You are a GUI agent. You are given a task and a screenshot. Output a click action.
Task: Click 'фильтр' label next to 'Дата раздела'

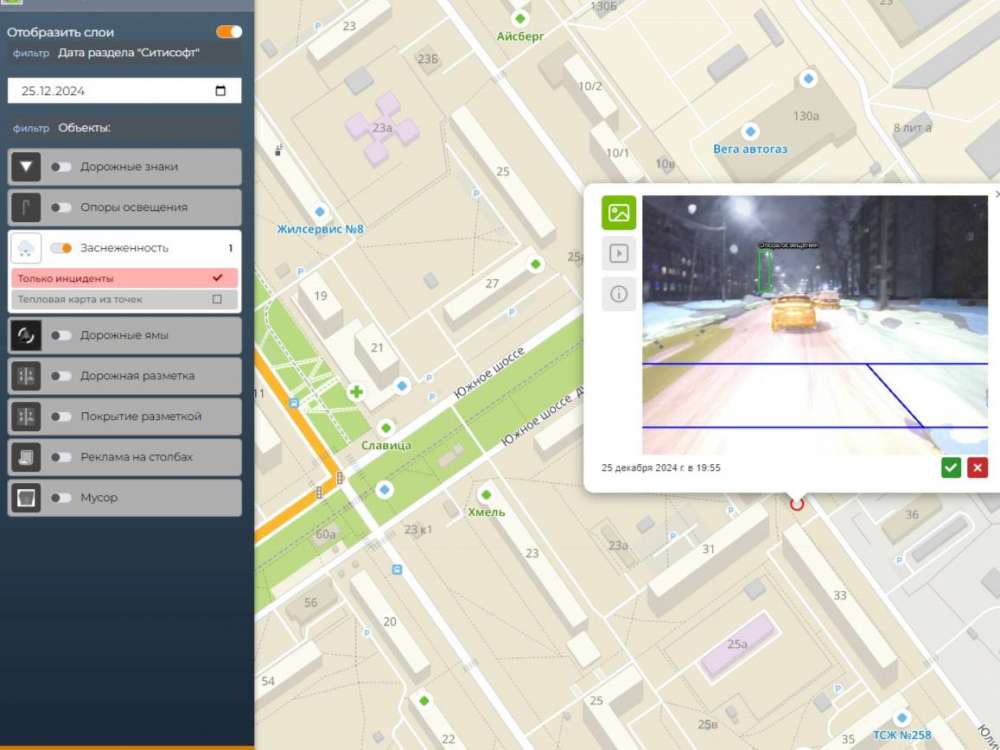point(30,53)
